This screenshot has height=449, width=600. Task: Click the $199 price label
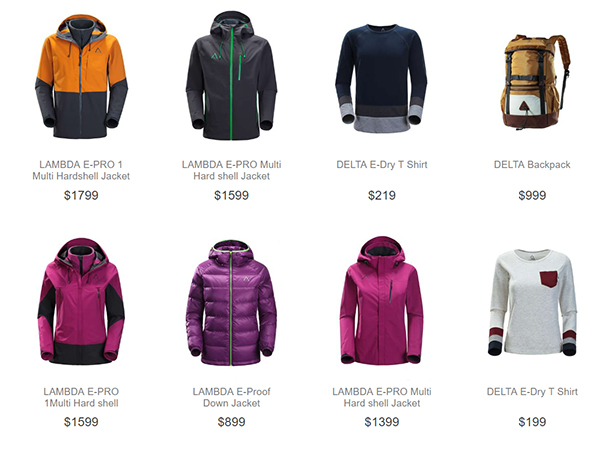tap(532, 422)
